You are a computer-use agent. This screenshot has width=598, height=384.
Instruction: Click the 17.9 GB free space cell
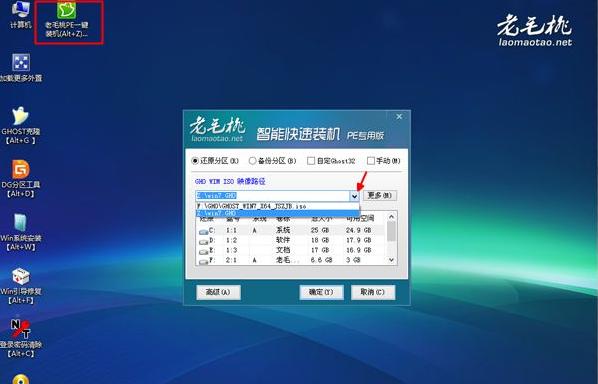[358, 240]
